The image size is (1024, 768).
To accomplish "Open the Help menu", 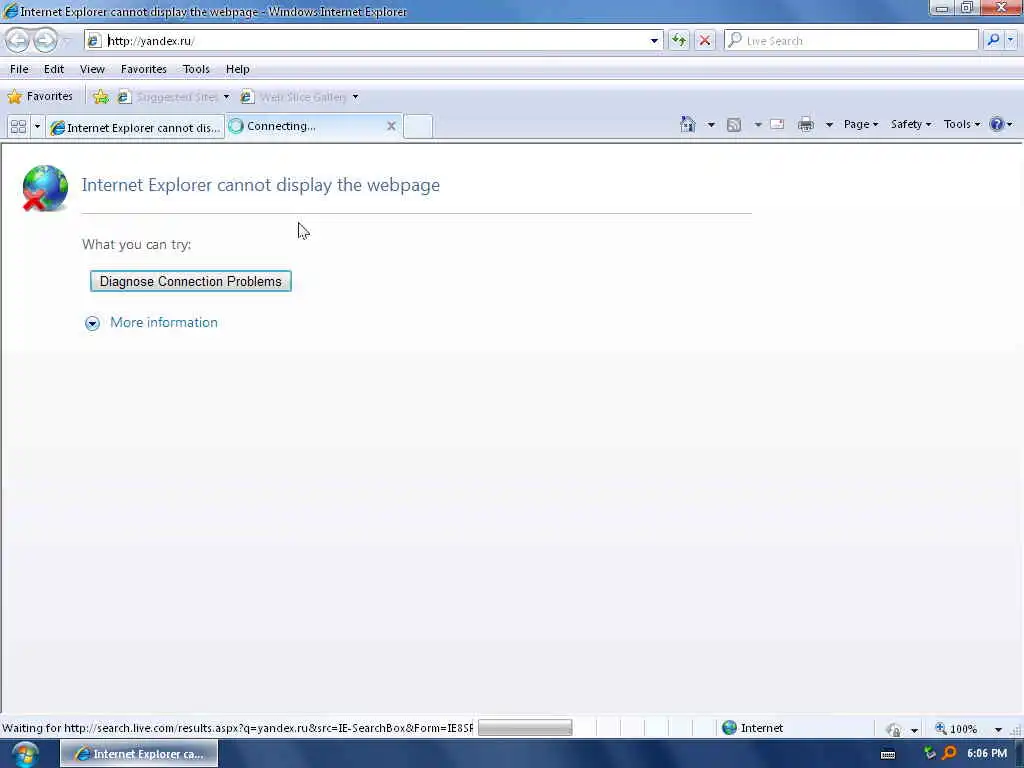I will [x=238, y=69].
